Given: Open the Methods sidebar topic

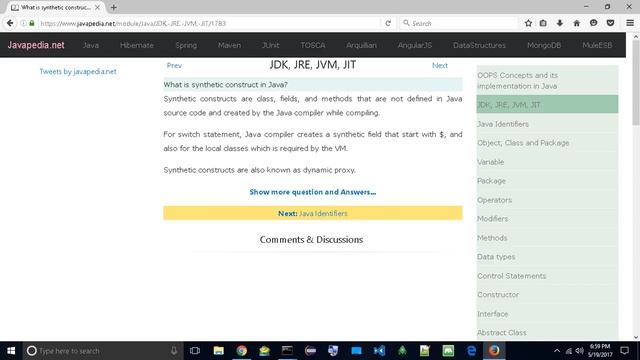Looking at the screenshot, I should coord(547,238).
